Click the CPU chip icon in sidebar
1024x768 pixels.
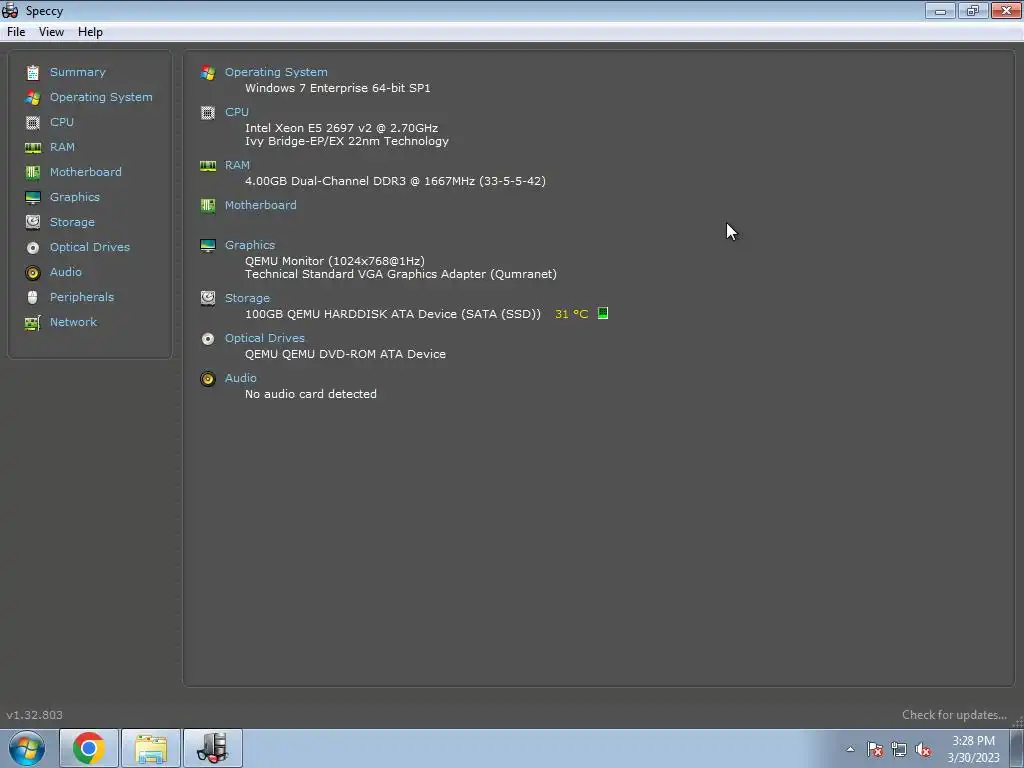33,122
